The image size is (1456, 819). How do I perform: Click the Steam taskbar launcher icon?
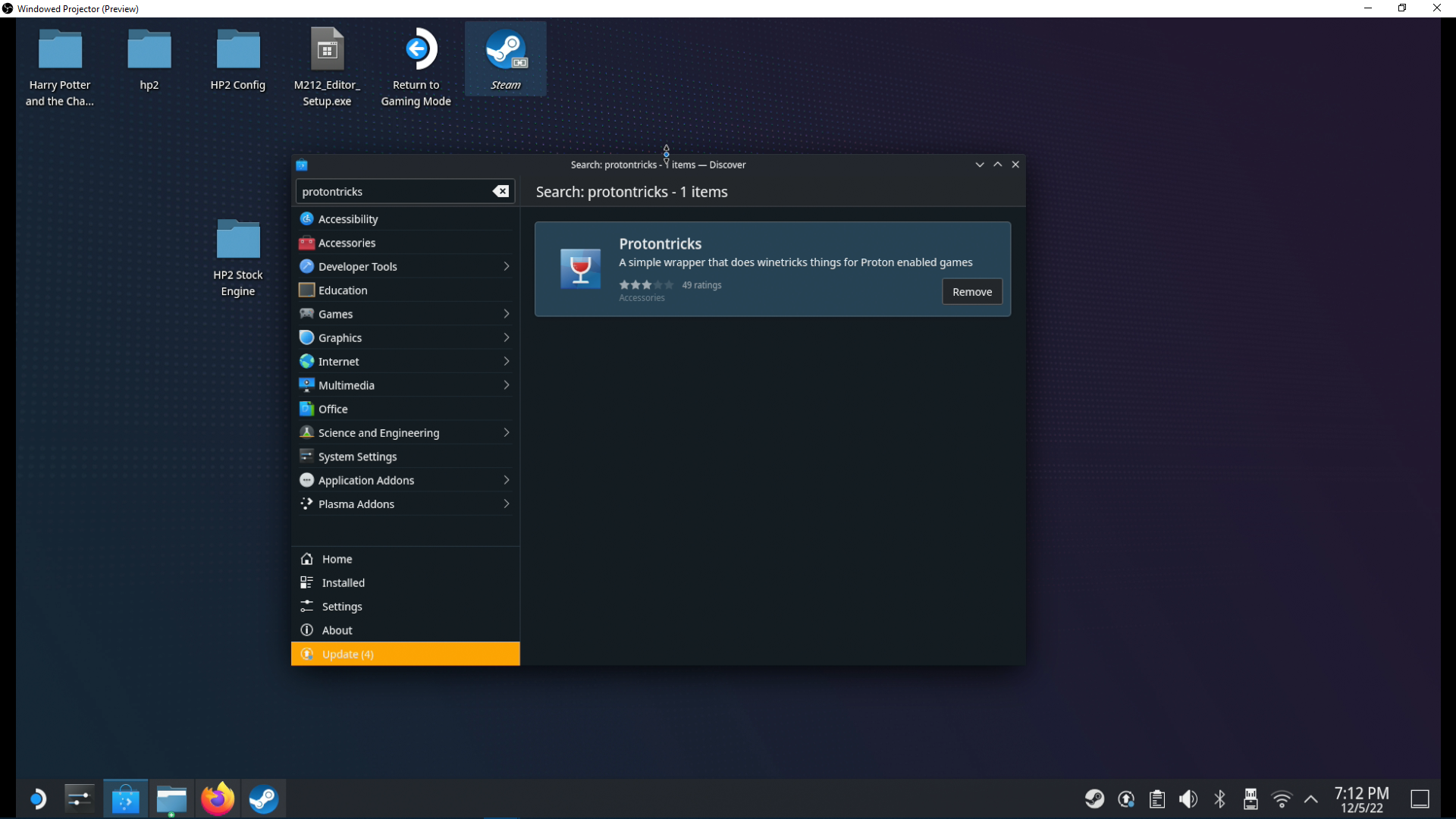[263, 799]
